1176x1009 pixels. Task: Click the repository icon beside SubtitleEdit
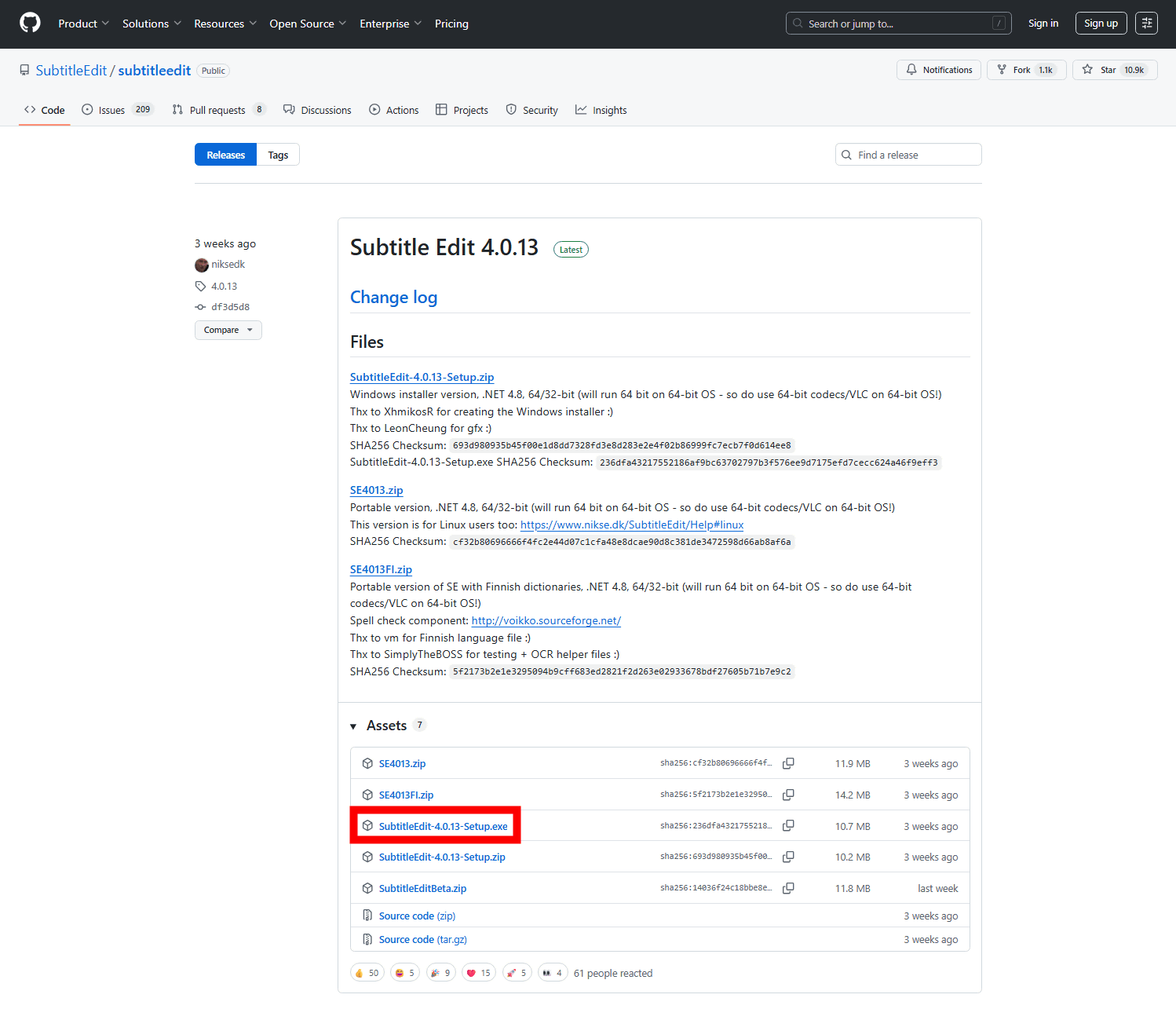pos(25,71)
